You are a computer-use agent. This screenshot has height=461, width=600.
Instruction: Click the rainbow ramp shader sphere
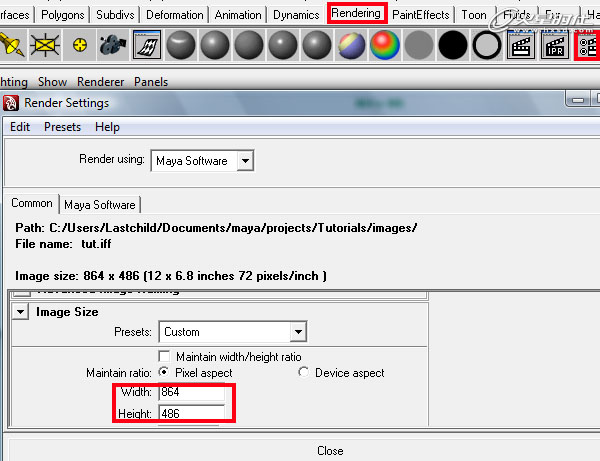click(x=385, y=45)
